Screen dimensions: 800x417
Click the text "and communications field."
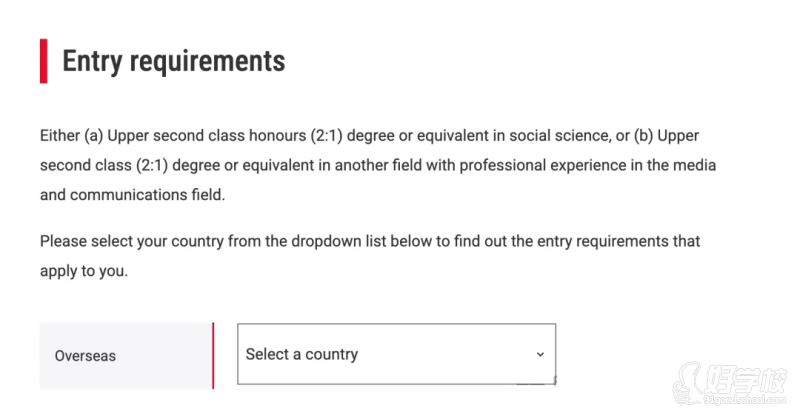tap(133, 194)
